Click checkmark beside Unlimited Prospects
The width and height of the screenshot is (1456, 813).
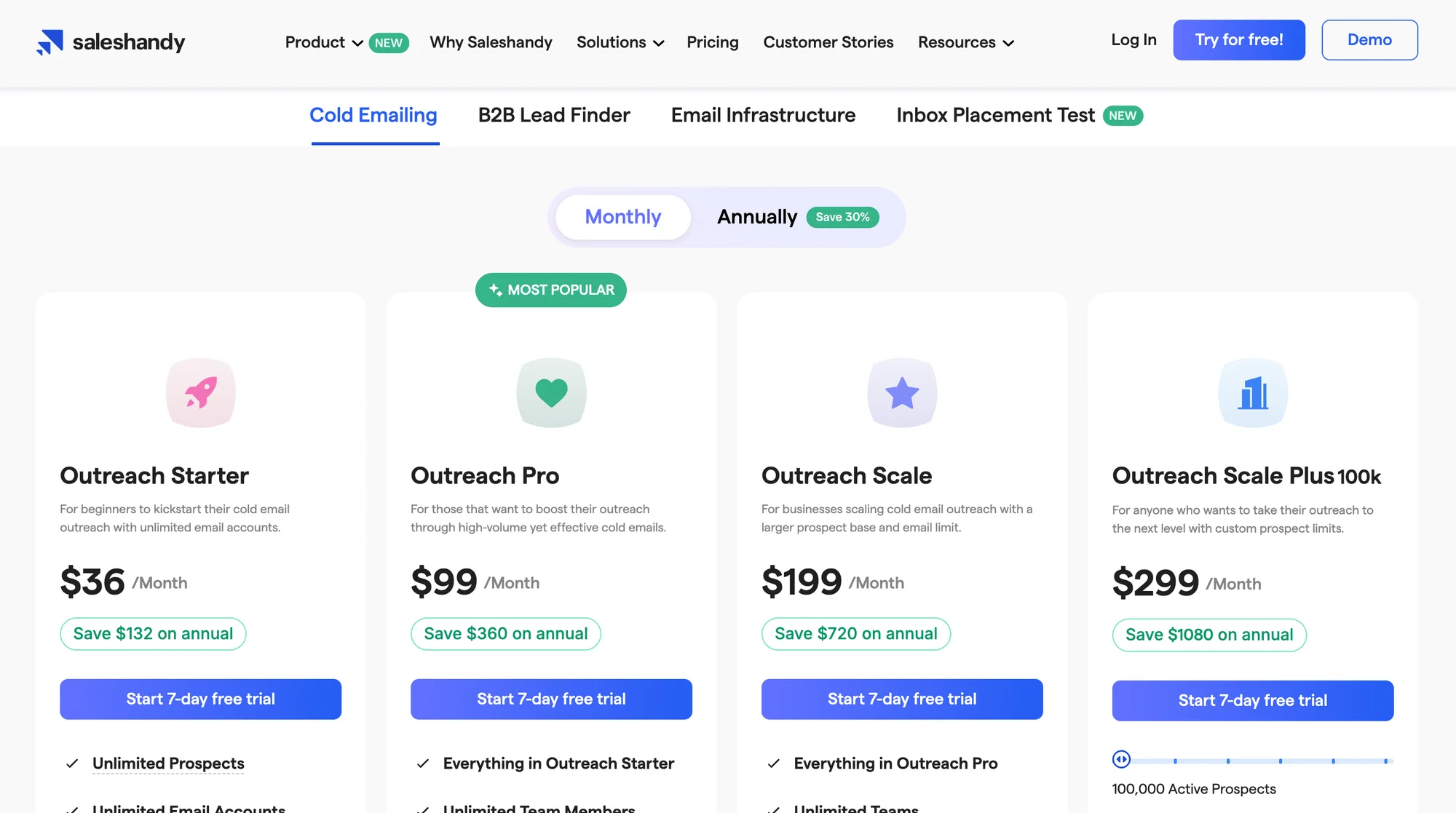[72, 764]
